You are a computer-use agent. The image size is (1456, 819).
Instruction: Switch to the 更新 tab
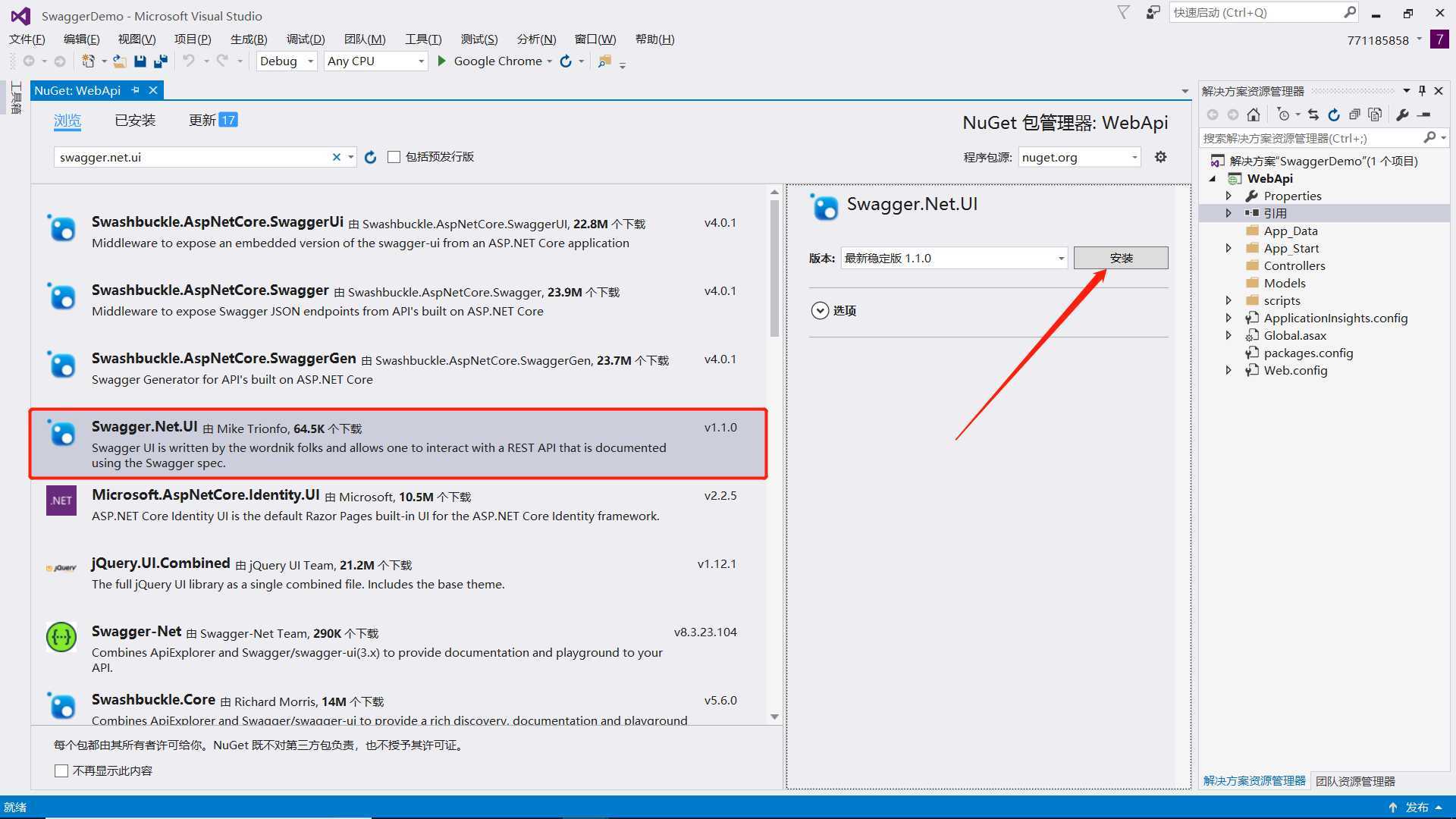click(213, 120)
